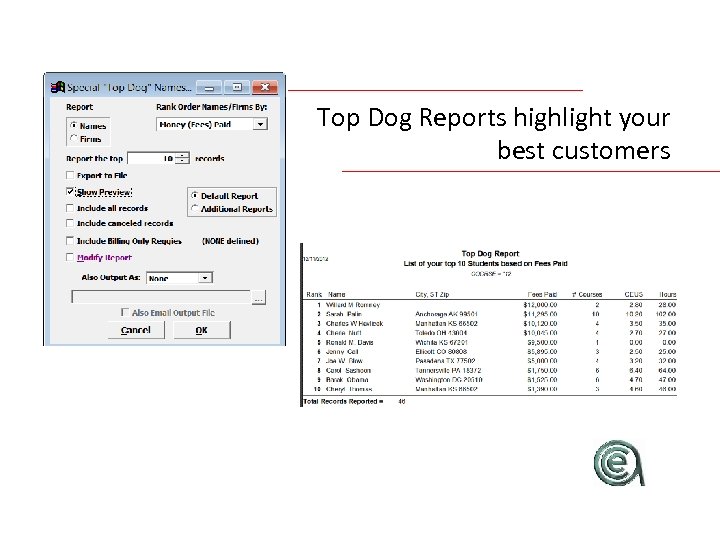This screenshot has width=720, height=540.
Task: Click the Hours column header
Action: [668, 294]
